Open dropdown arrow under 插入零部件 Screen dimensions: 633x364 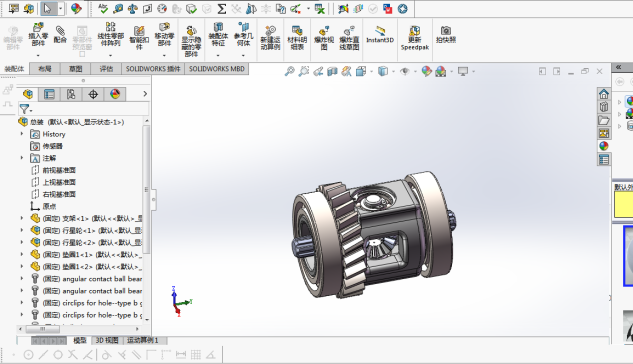[38, 55]
